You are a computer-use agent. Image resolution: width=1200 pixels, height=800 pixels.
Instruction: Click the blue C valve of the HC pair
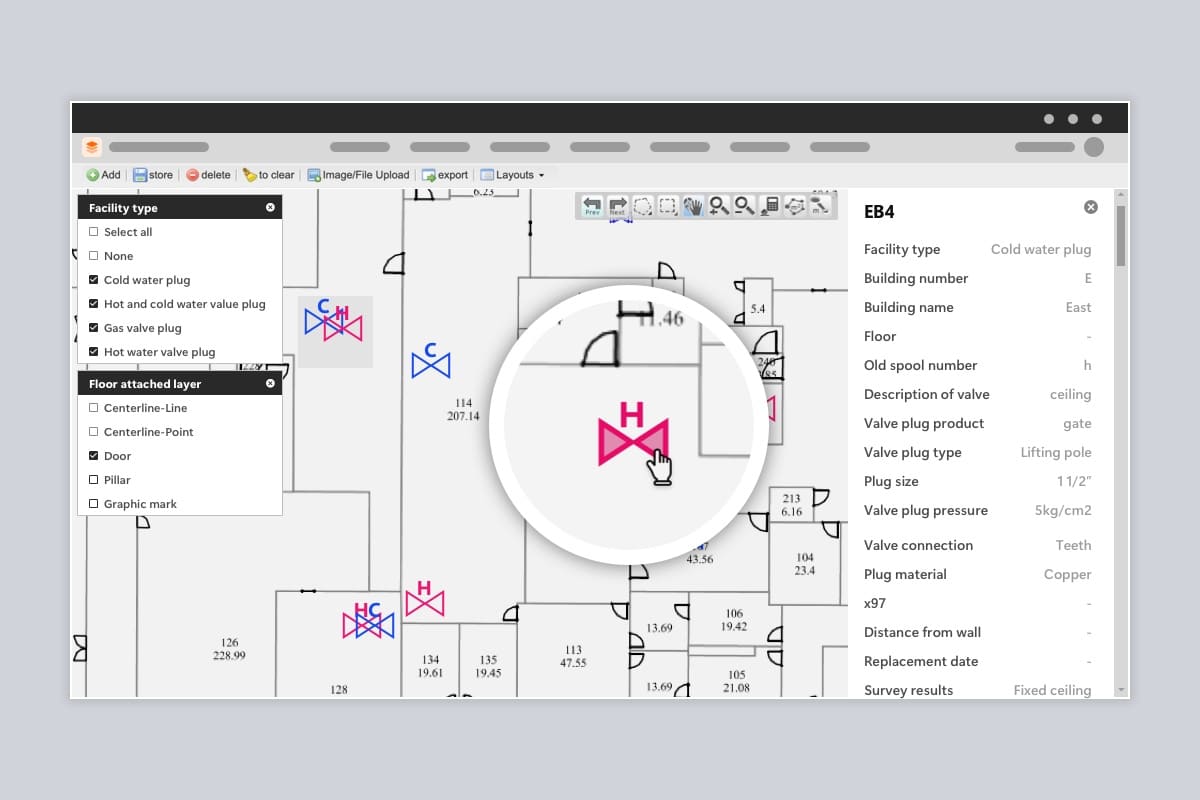coord(376,620)
